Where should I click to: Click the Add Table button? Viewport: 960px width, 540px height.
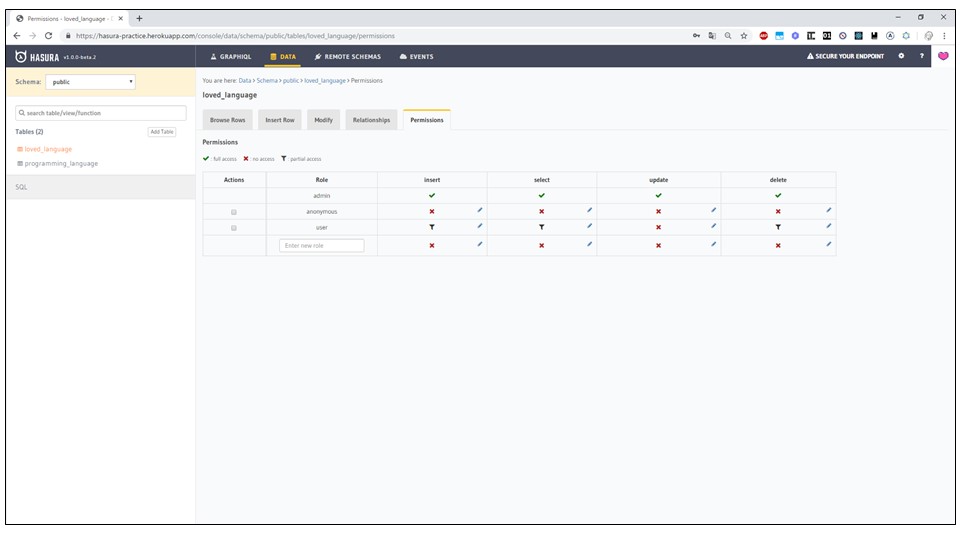(x=162, y=132)
